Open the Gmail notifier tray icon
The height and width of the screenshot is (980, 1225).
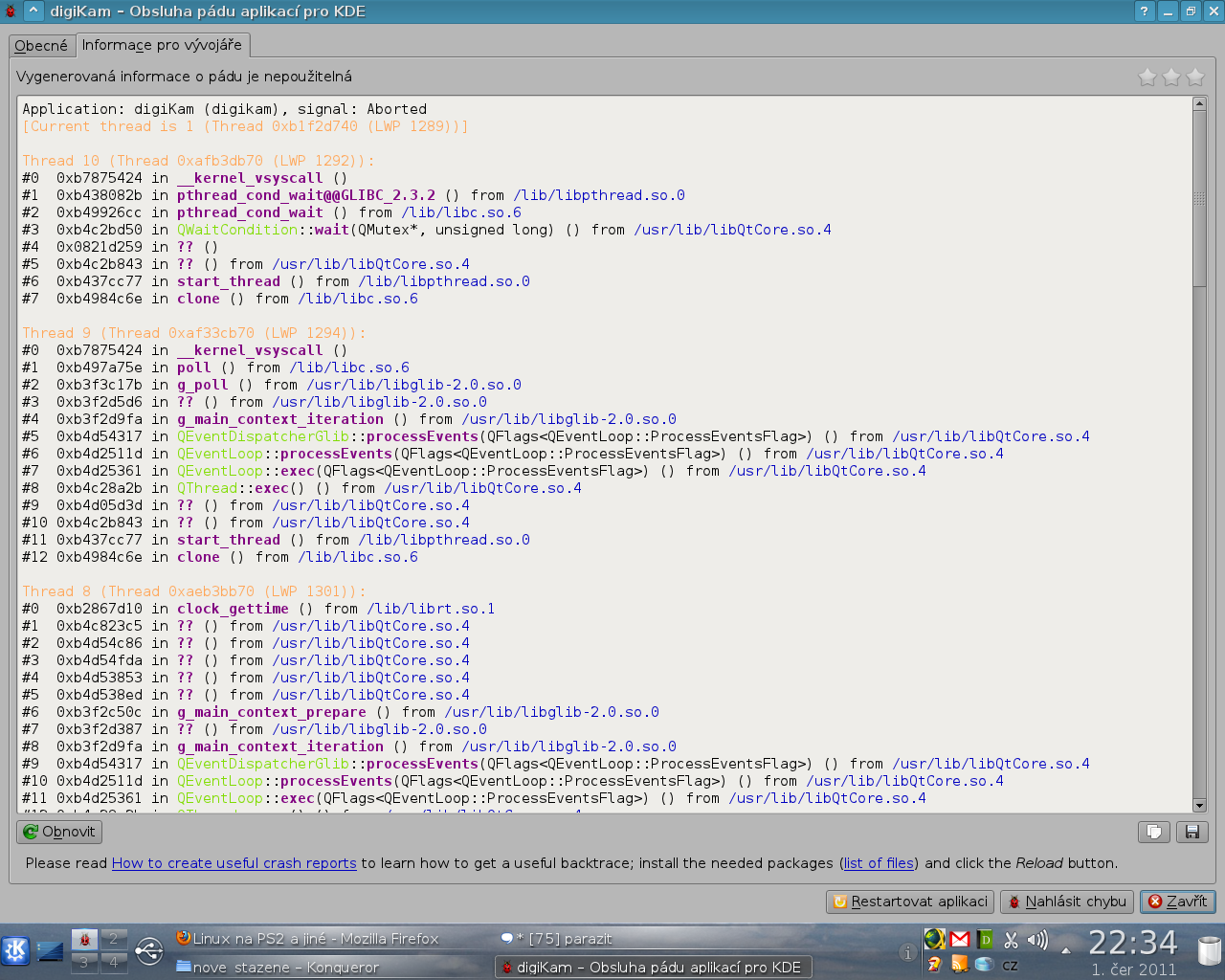coord(960,939)
